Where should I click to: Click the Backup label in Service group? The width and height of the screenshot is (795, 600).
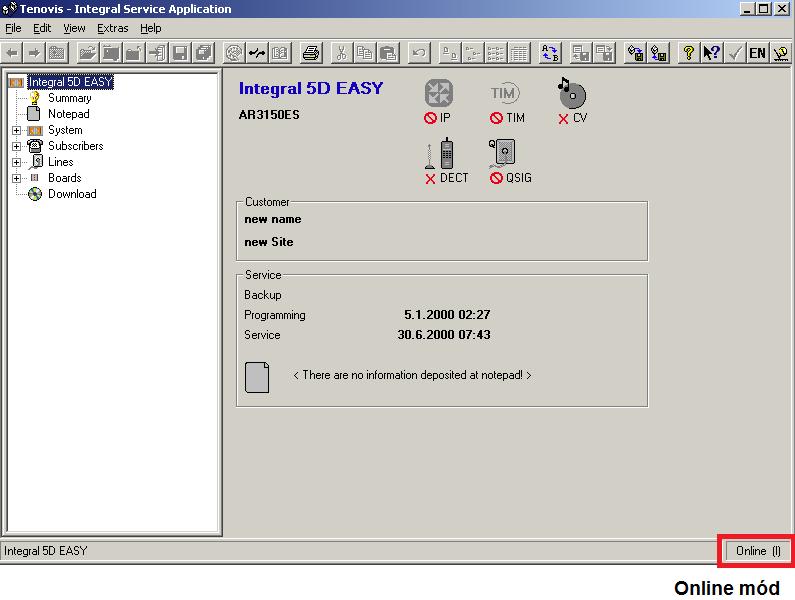coord(263,295)
